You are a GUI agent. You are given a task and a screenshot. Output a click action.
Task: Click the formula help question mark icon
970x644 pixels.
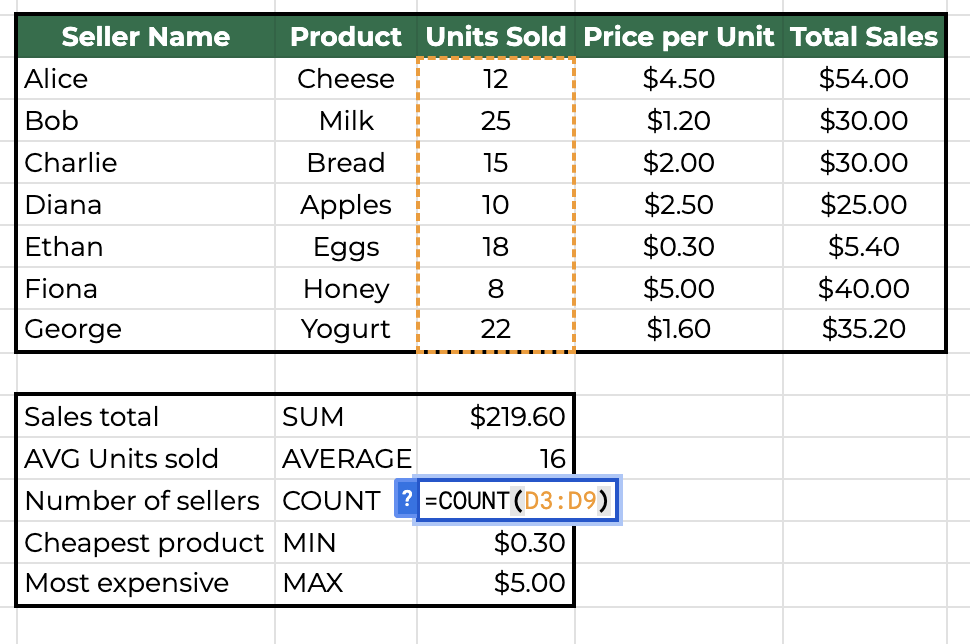pyautogui.click(x=406, y=500)
